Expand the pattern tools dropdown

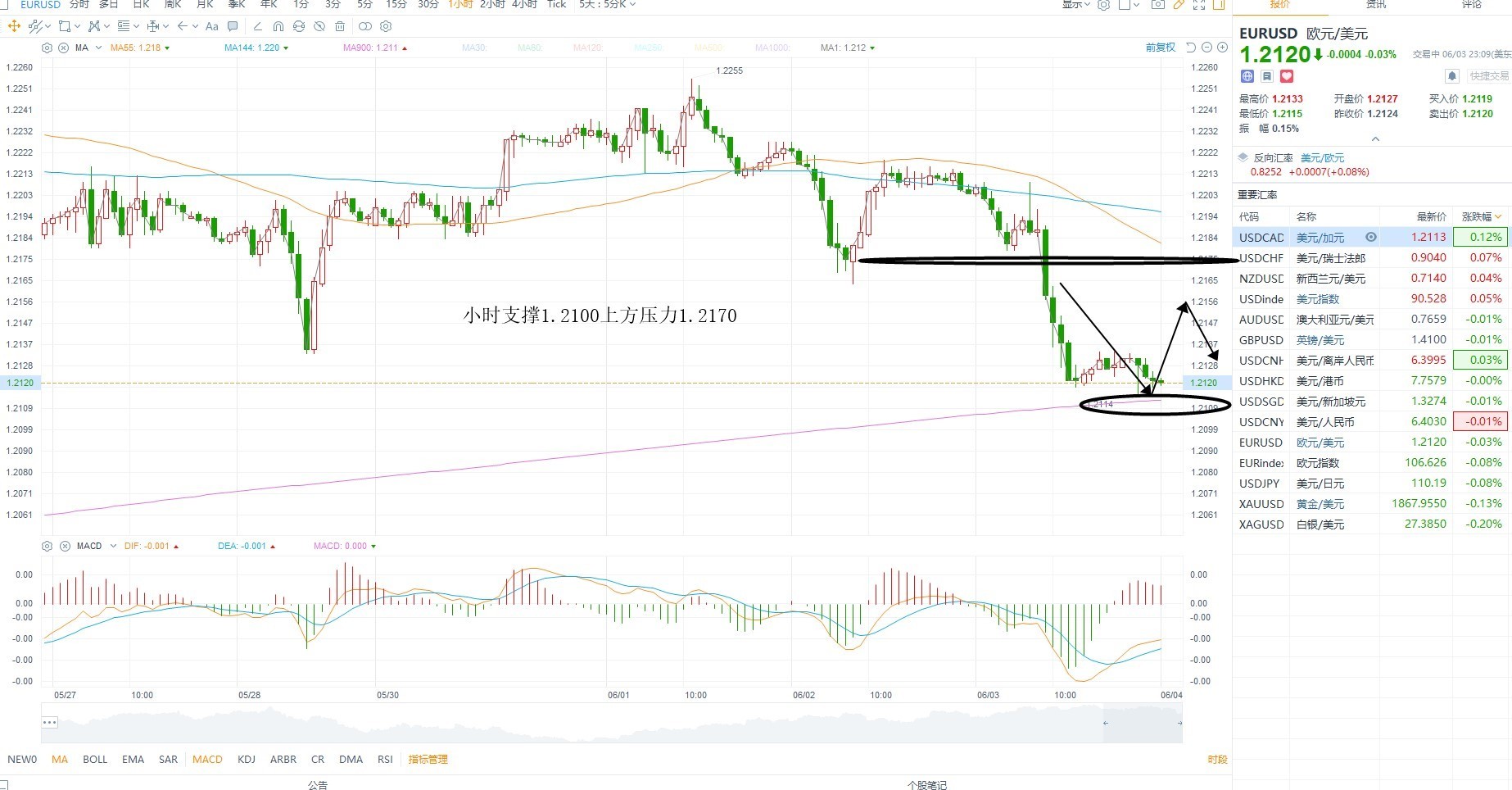[106, 26]
